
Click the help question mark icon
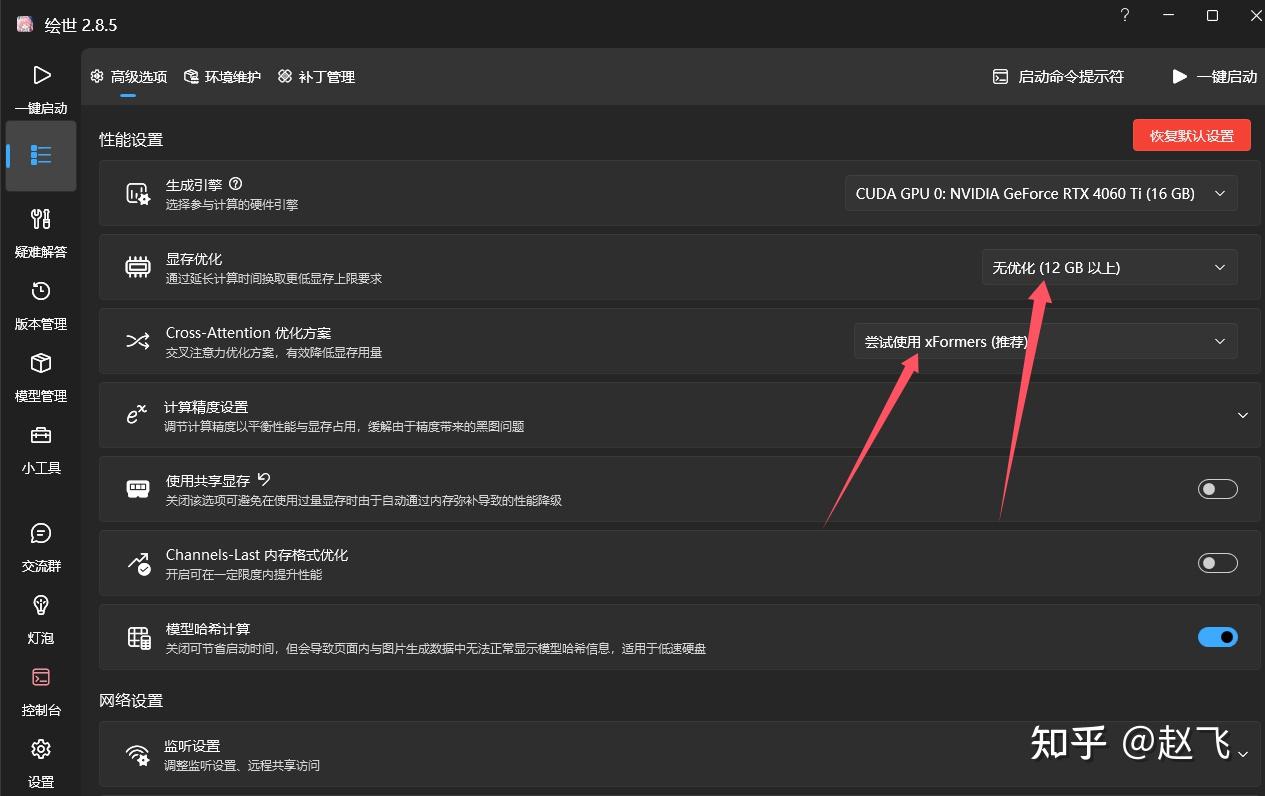pos(1123,15)
